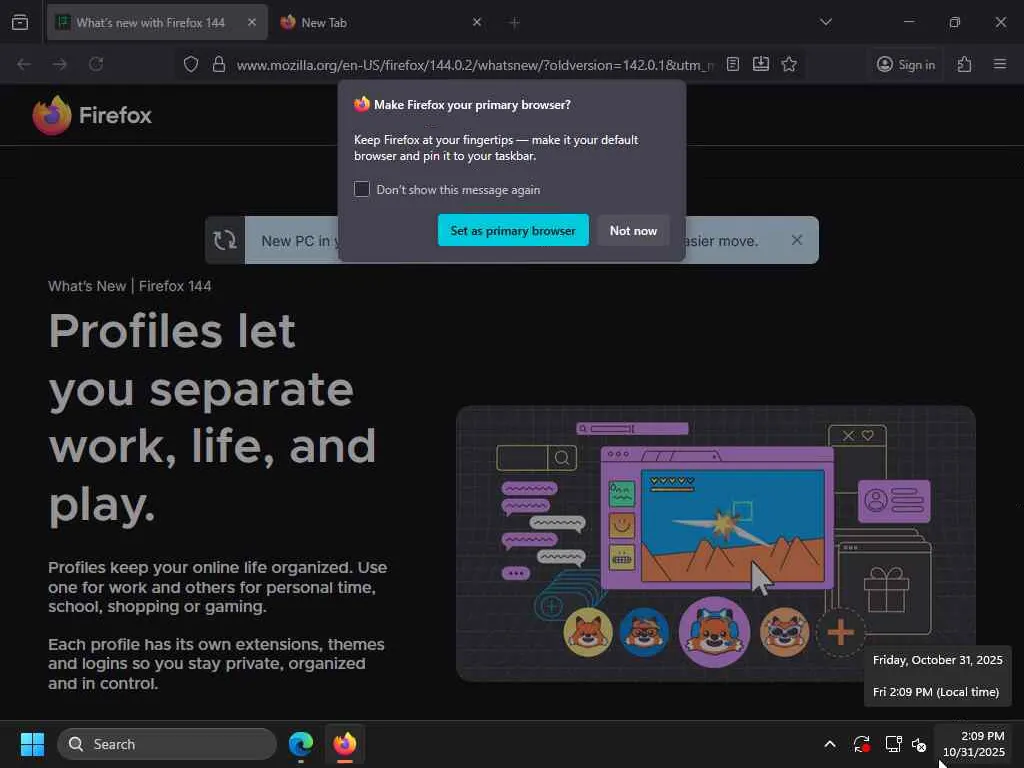Show hidden system tray icons
Image resolution: width=1024 pixels, height=768 pixels.
click(830, 744)
